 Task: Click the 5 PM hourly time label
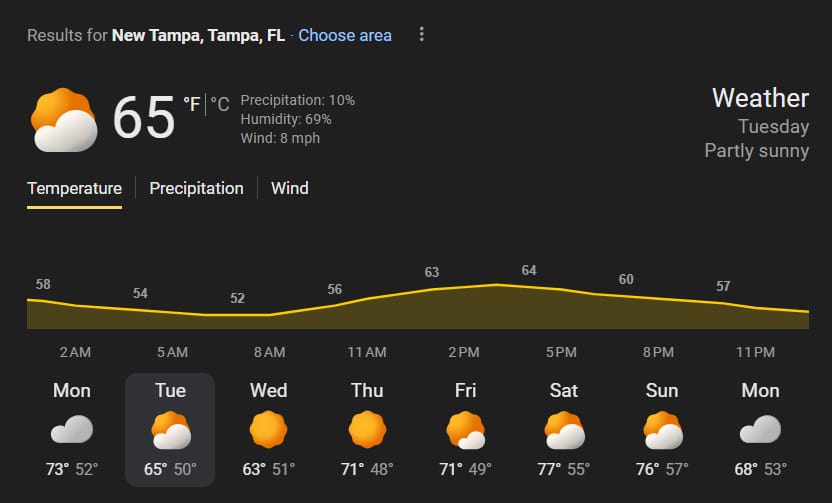[x=561, y=352]
